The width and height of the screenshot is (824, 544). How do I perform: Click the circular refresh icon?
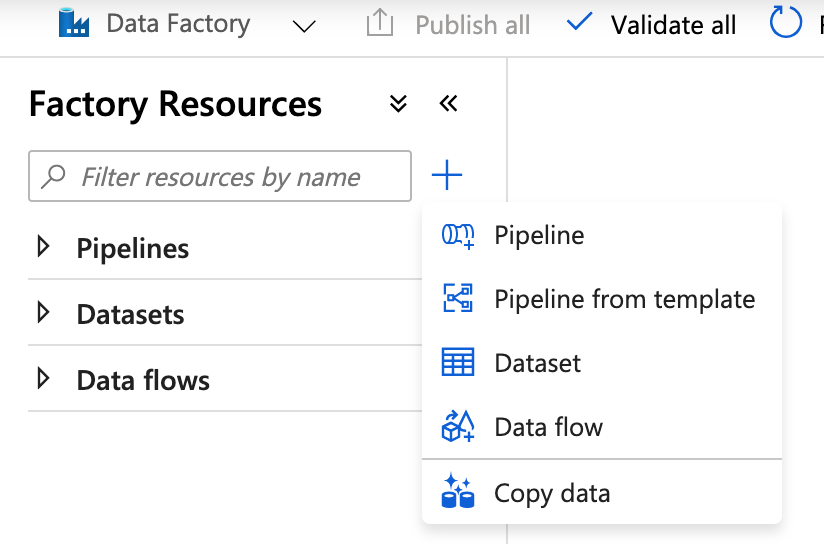[785, 22]
